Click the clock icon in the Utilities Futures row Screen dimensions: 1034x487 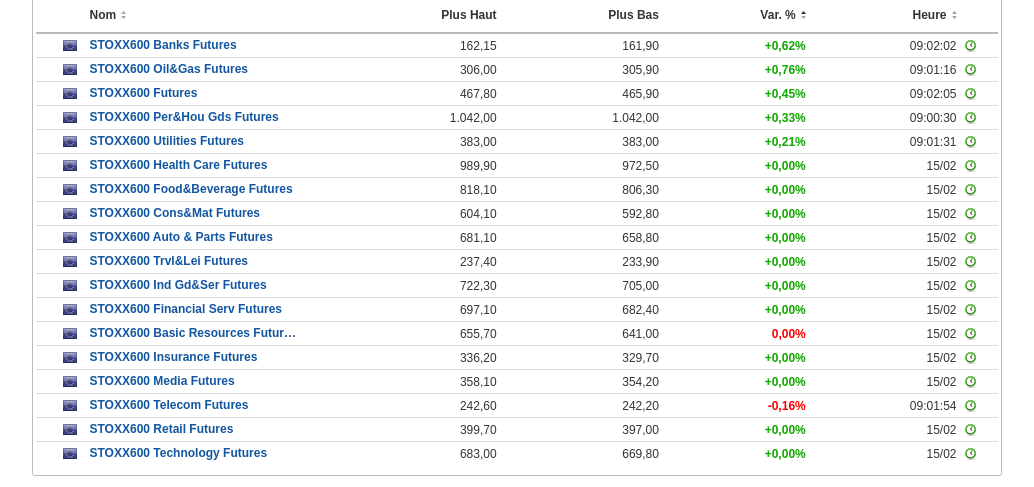coord(970,142)
